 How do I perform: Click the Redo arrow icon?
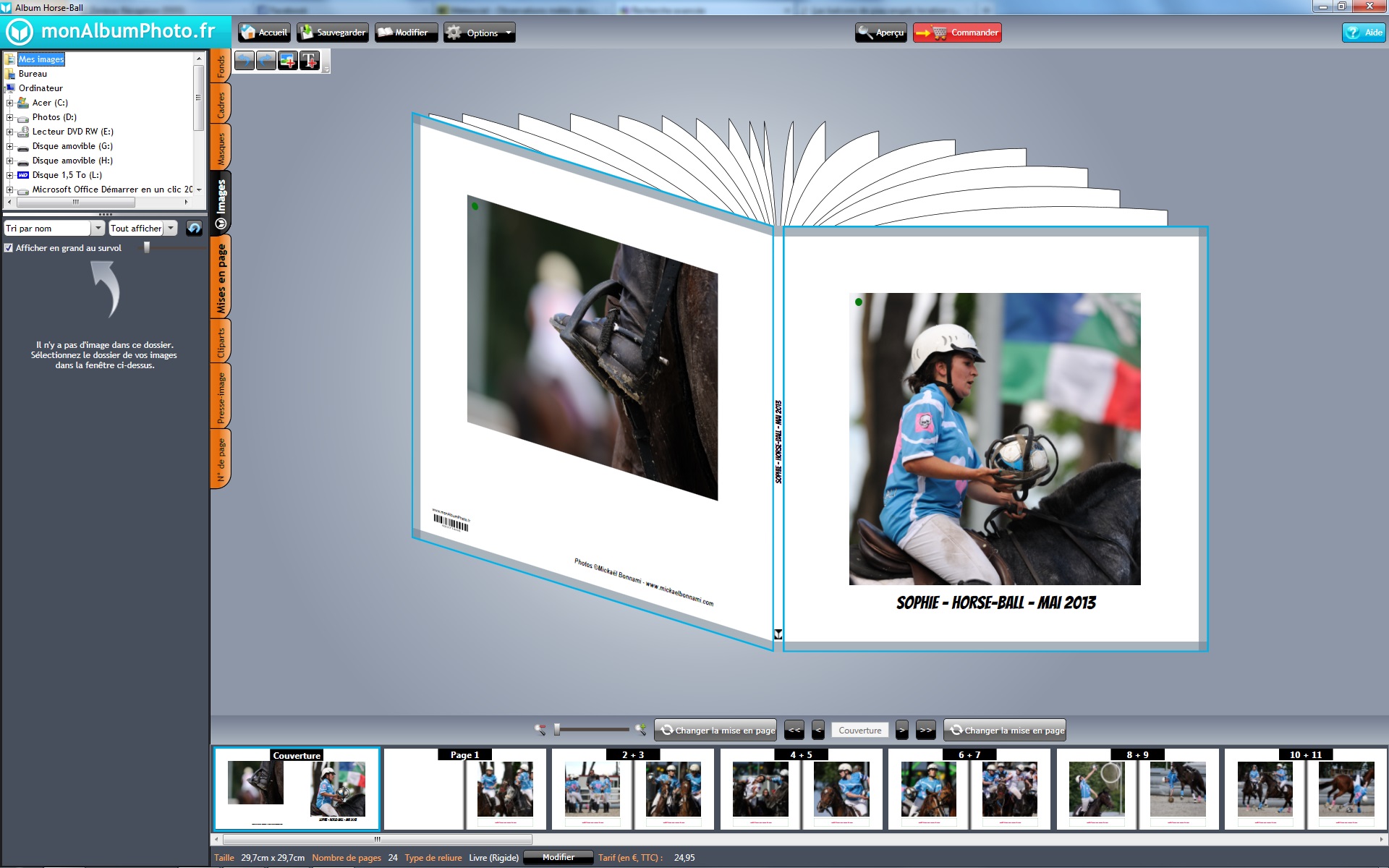(266, 61)
